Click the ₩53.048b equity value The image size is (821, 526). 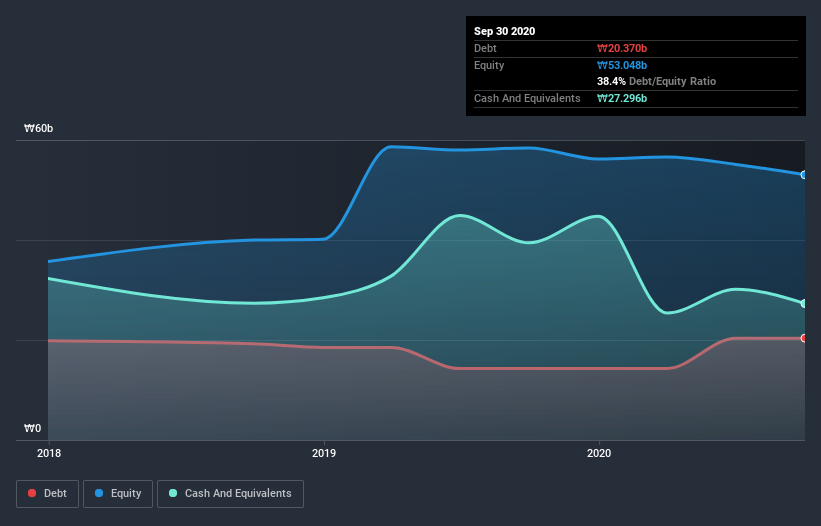click(622, 65)
